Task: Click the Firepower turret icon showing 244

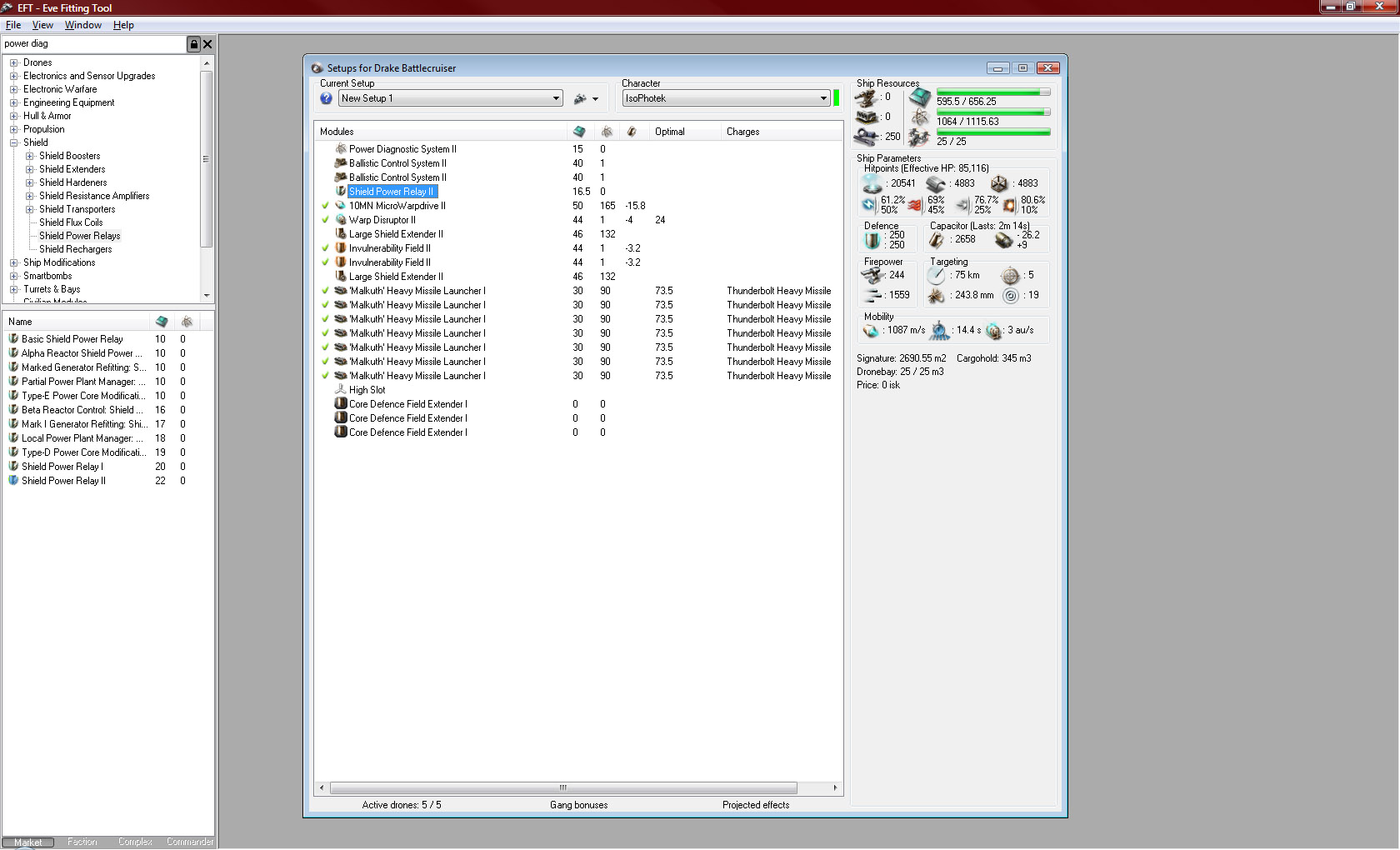Action: pyautogui.click(x=872, y=275)
